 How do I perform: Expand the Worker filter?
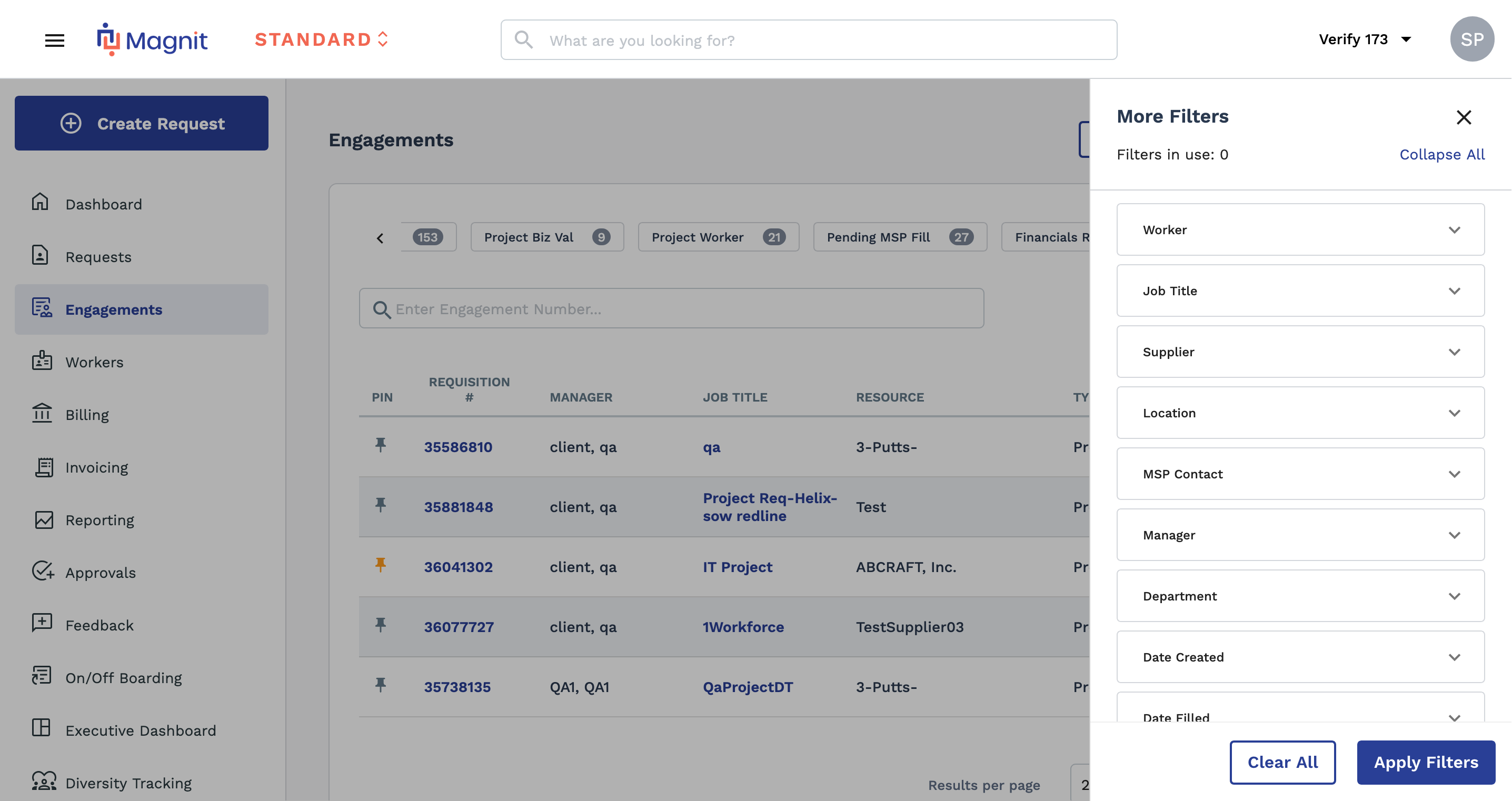click(1300, 229)
